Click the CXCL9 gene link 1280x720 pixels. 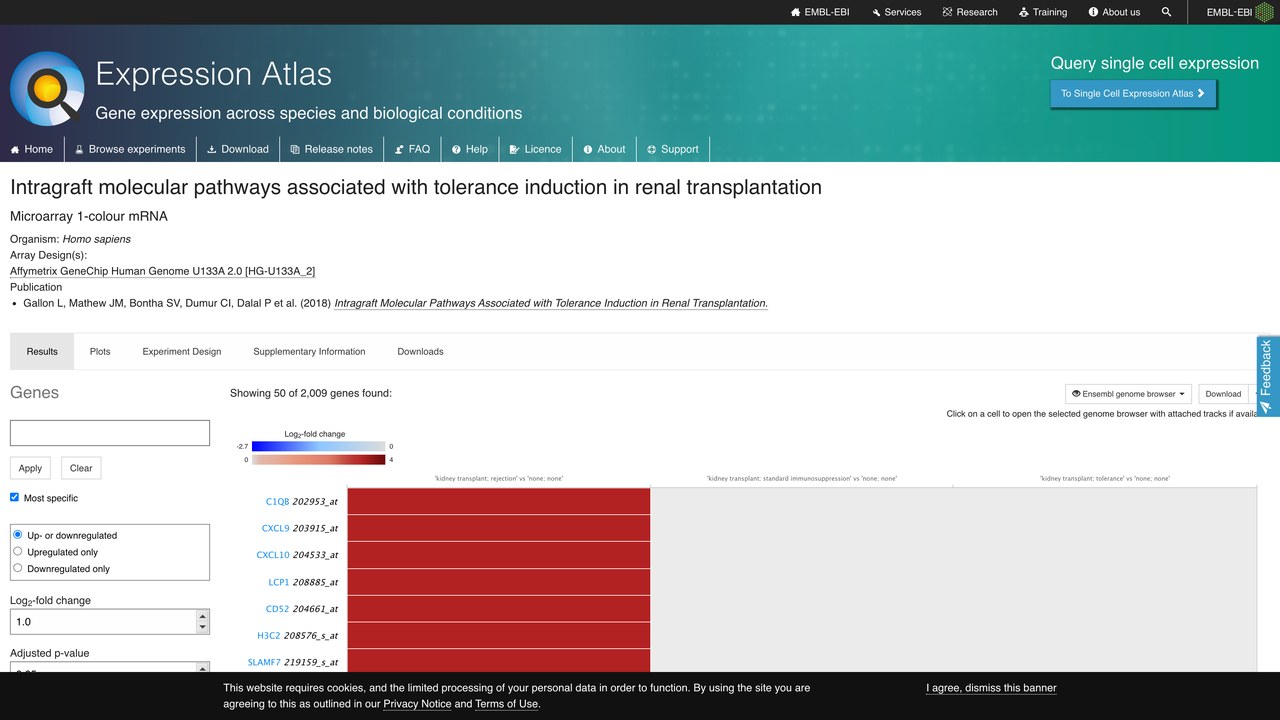[275, 528]
